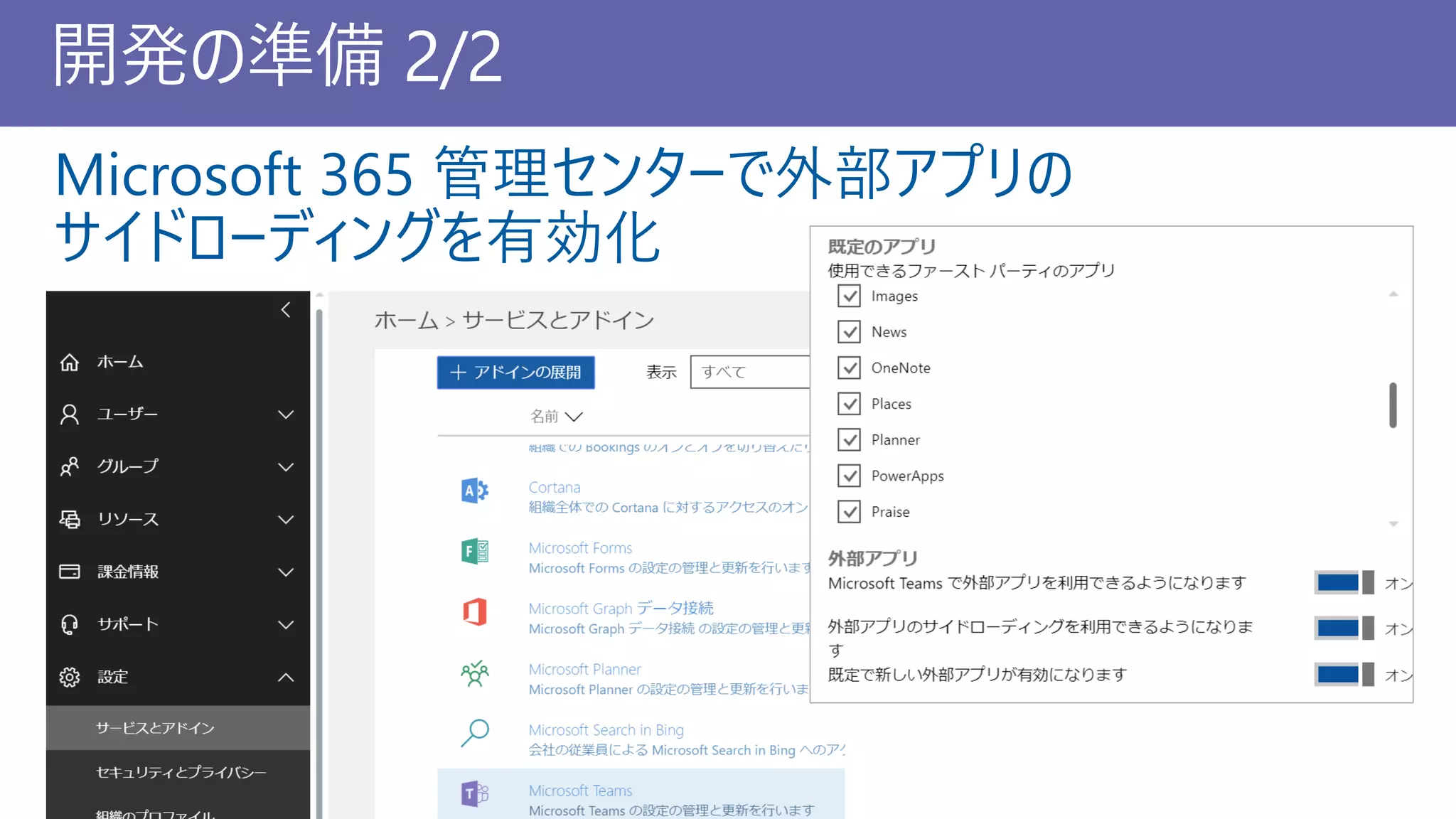Image resolution: width=1456 pixels, height=819 pixels.
Task: Open Microsoft Graph データ接続 link
Action: click(621, 609)
